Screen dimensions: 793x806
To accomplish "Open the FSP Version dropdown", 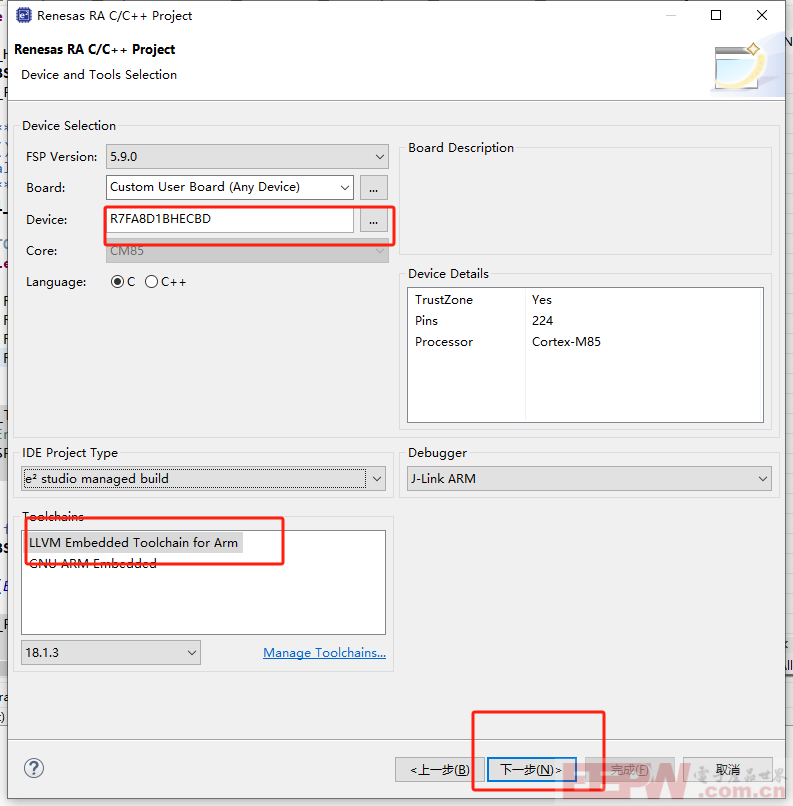I will tap(247, 156).
